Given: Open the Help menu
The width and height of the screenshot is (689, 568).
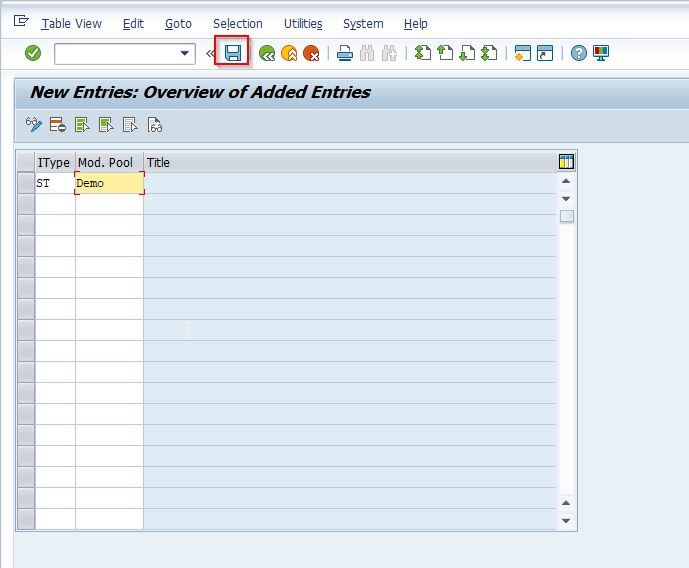Looking at the screenshot, I should (415, 23).
